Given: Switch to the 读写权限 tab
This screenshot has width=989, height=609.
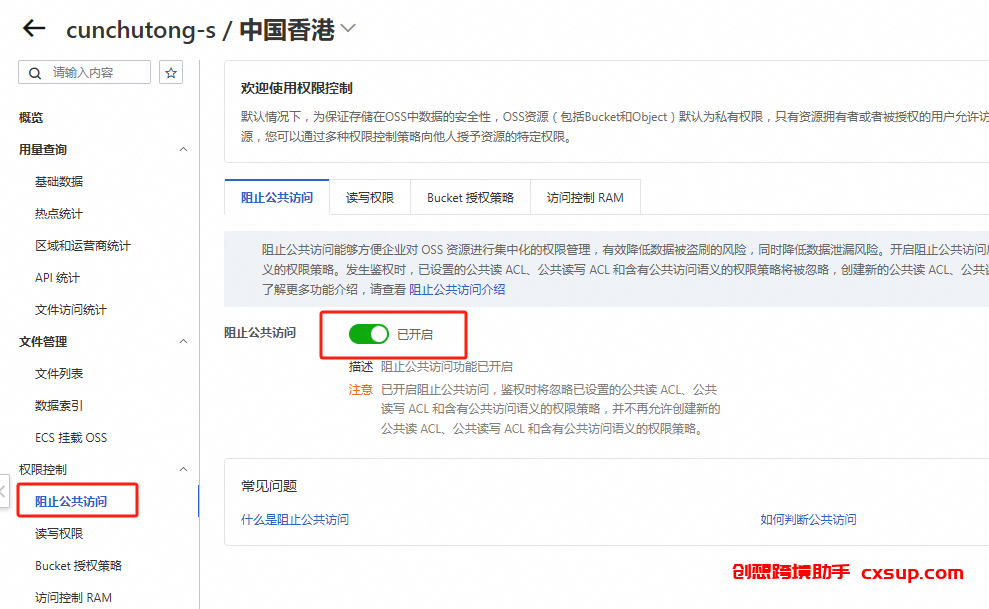Looking at the screenshot, I should click(x=370, y=197).
